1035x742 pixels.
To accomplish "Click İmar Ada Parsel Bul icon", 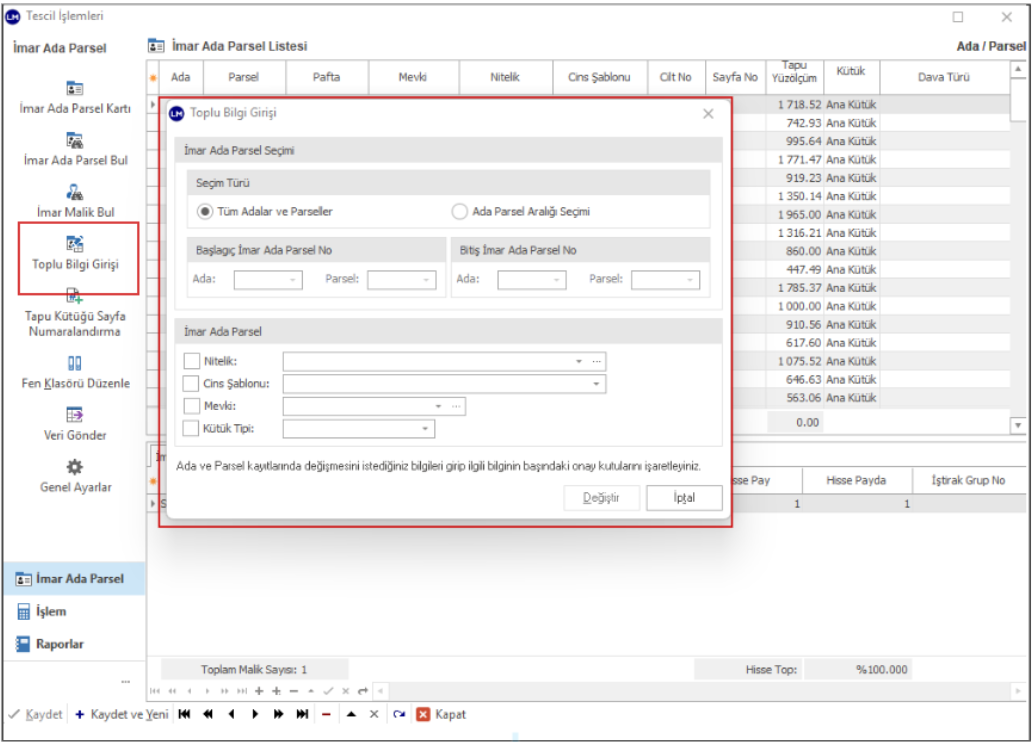I will (x=74, y=140).
